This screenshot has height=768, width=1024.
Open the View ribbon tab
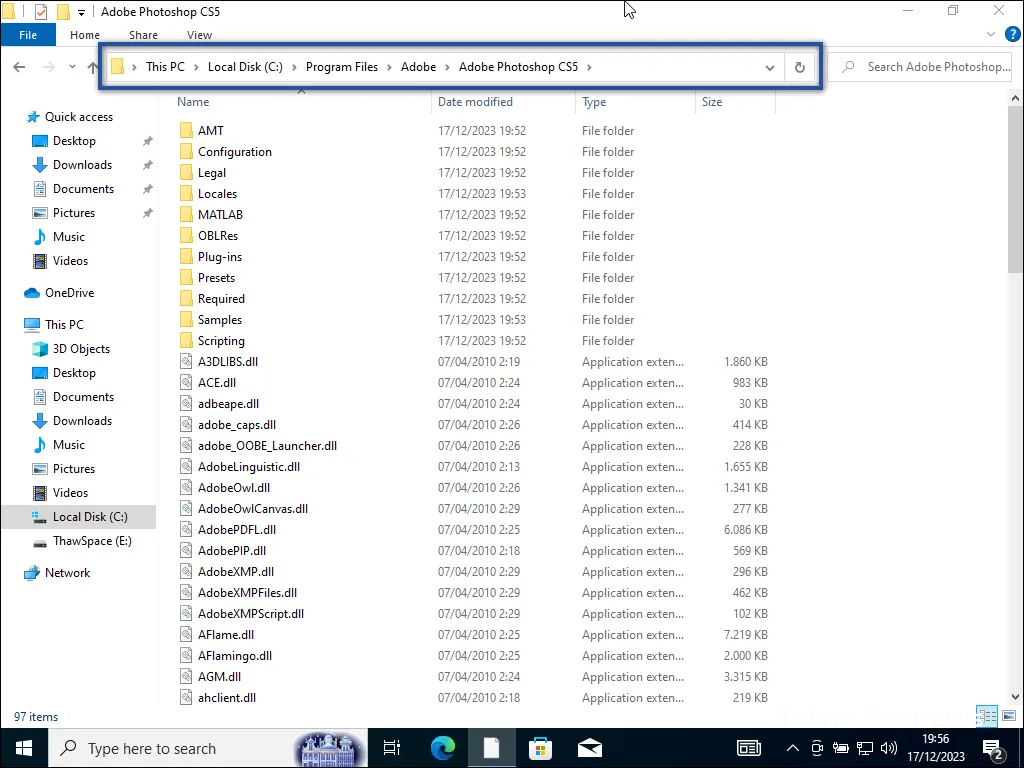199,35
